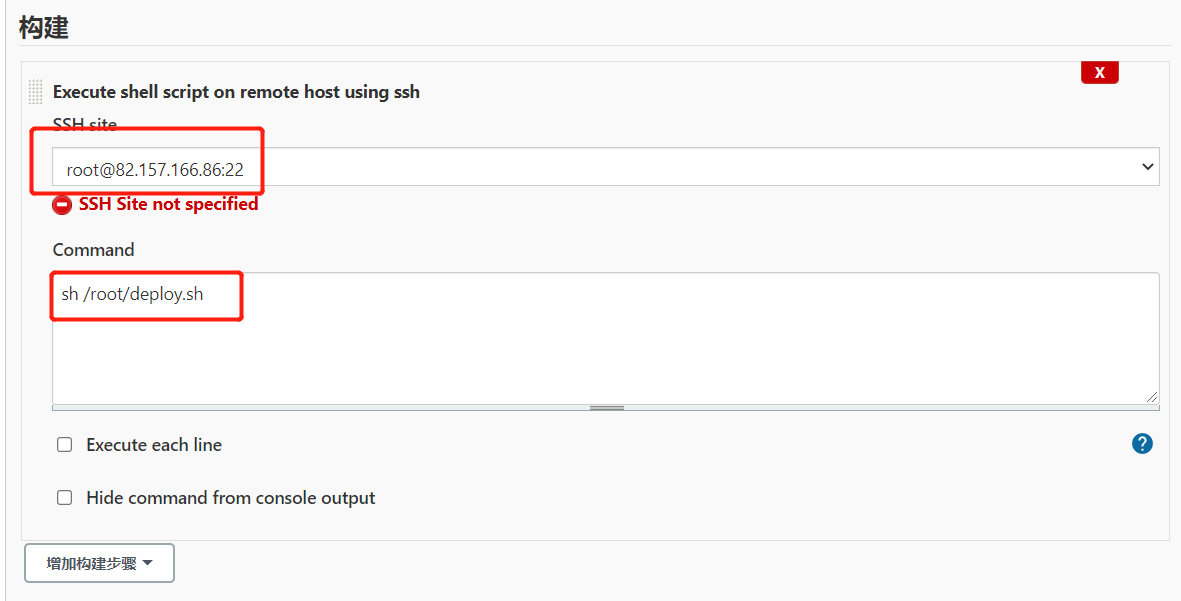Screen dimensions: 1181x601
Task: Tick Hide command from console output checkbox
Action: pos(65,497)
